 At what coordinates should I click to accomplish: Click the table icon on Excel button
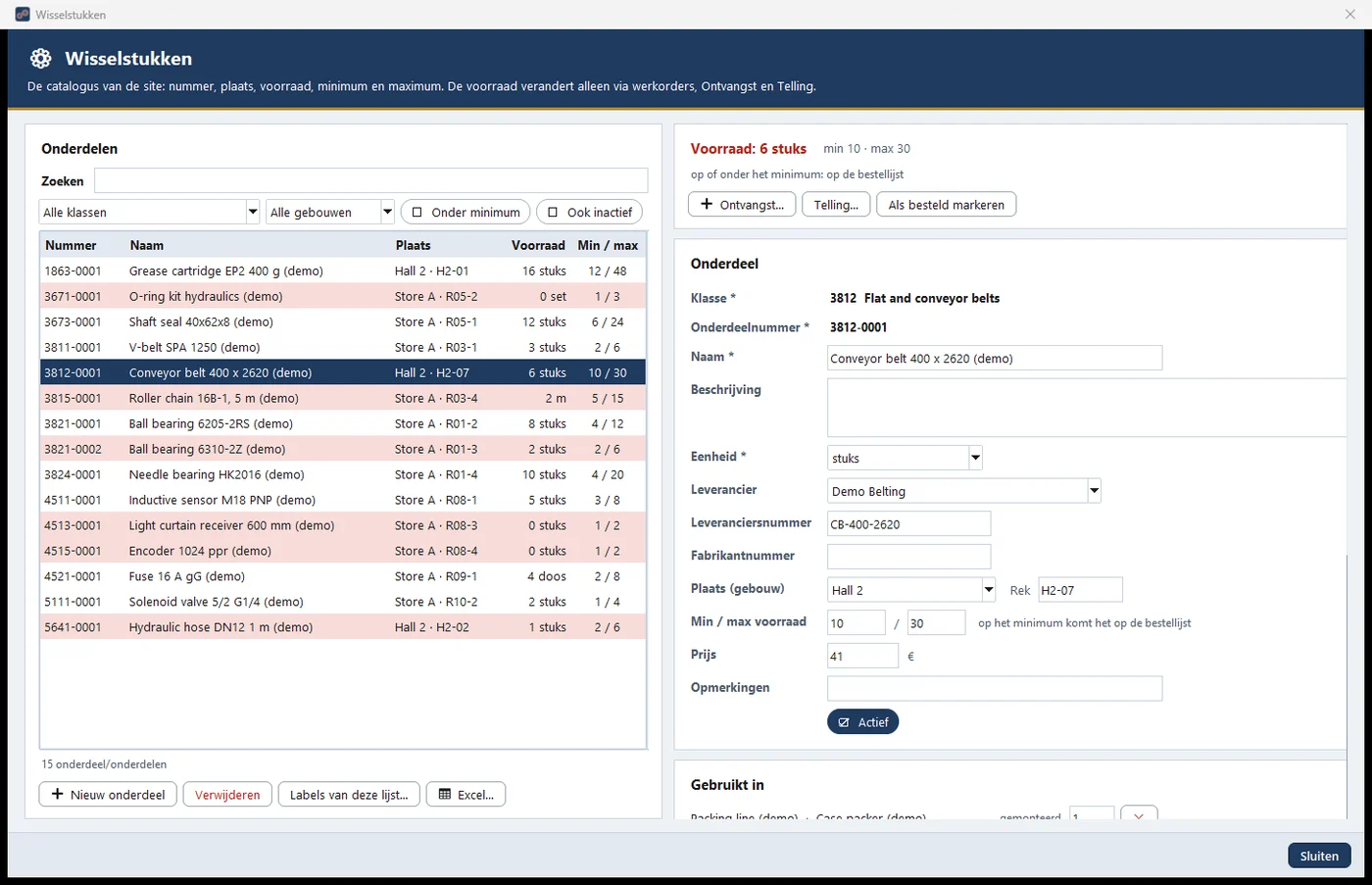coord(445,794)
